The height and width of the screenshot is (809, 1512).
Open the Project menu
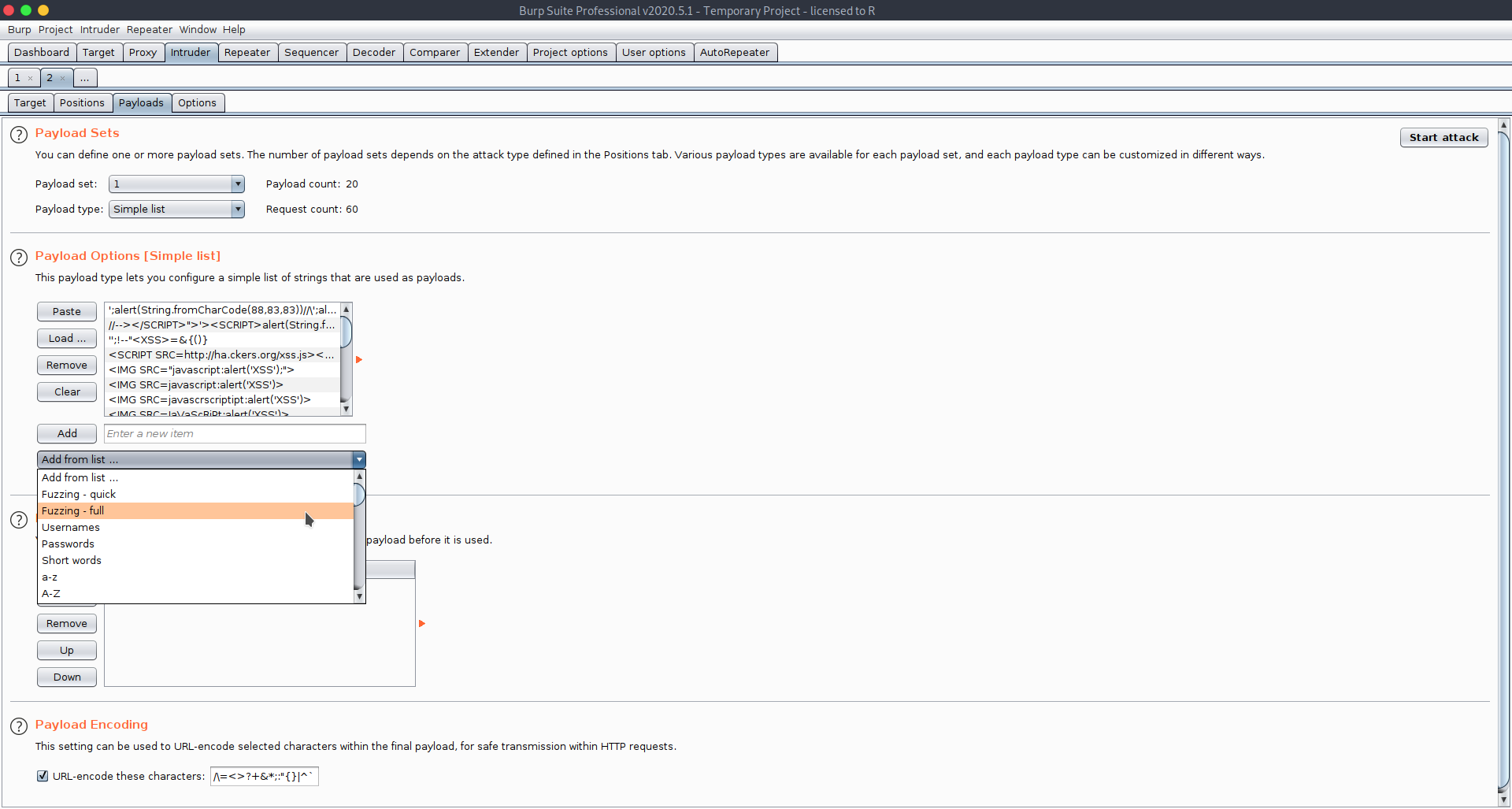(55, 29)
